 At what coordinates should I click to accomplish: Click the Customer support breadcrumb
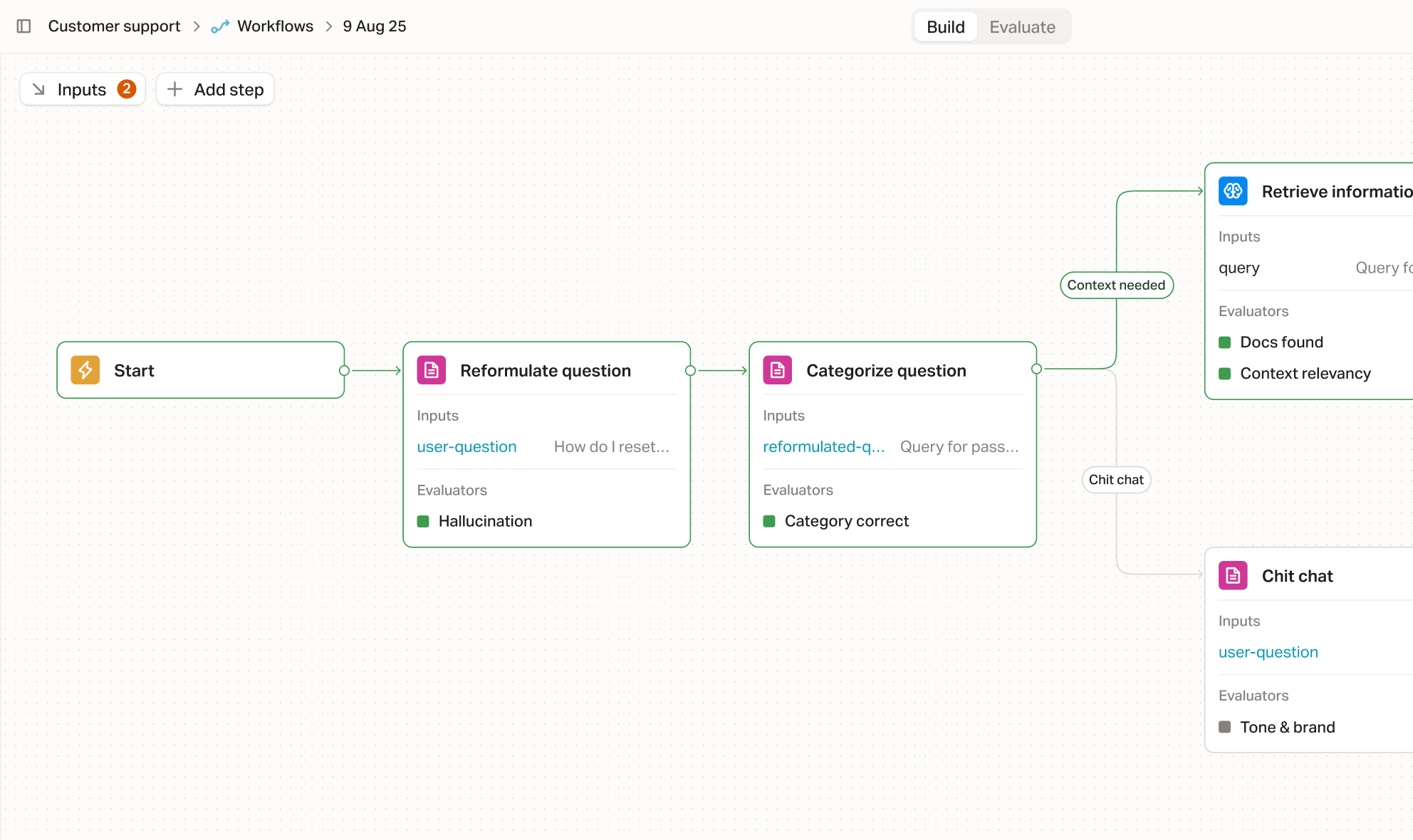114,26
